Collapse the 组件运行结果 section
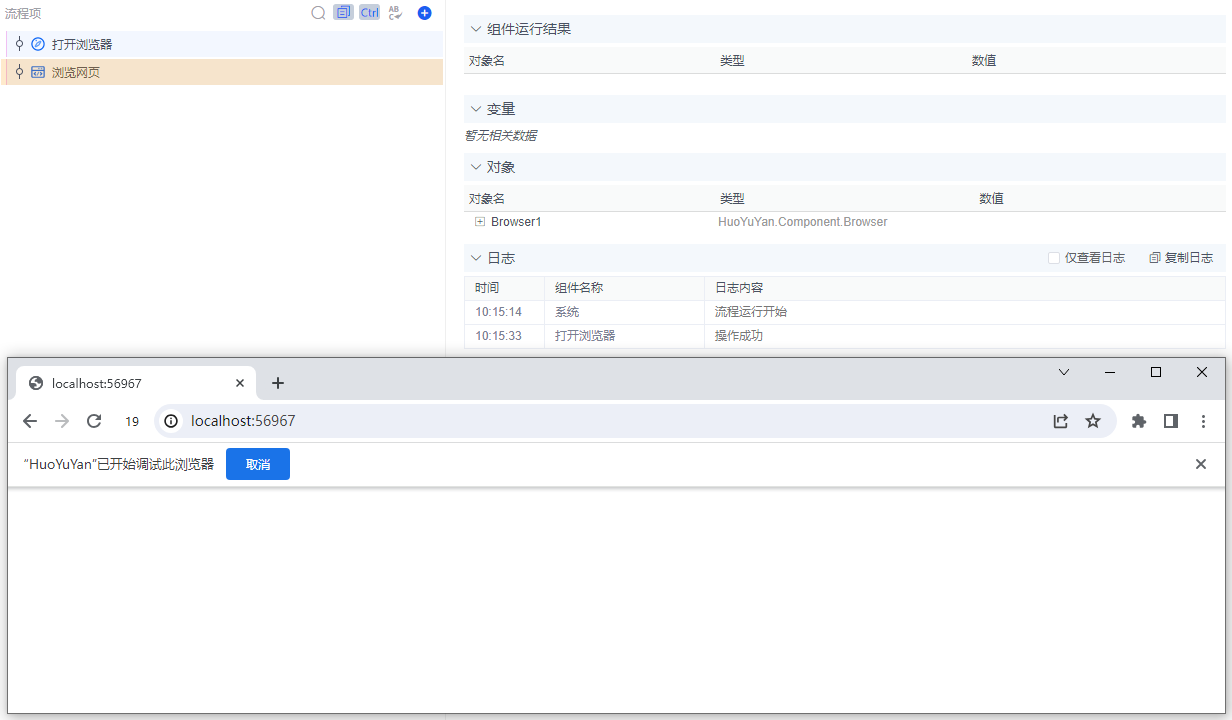This screenshot has height=720, width=1232. click(475, 29)
